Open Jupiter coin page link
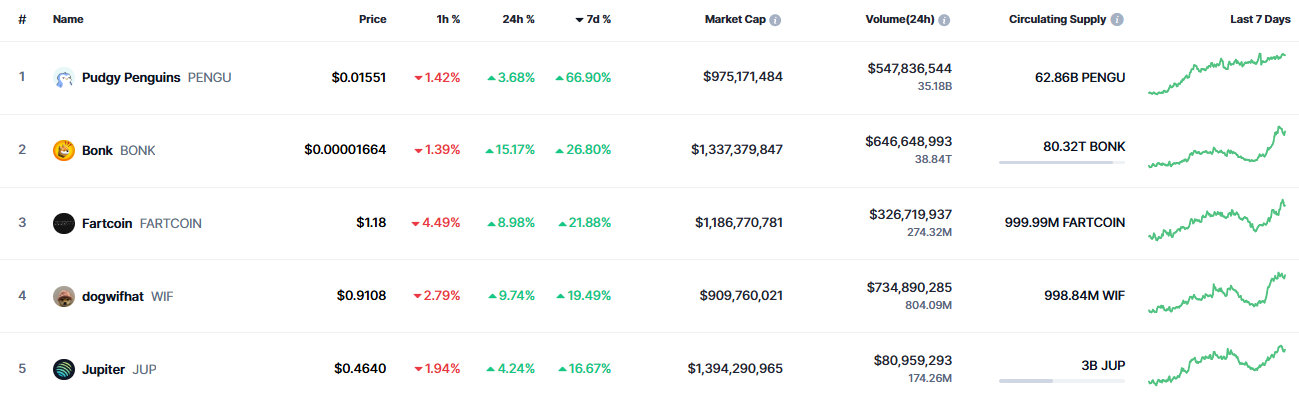This screenshot has width=1299, height=414. click(x=103, y=369)
